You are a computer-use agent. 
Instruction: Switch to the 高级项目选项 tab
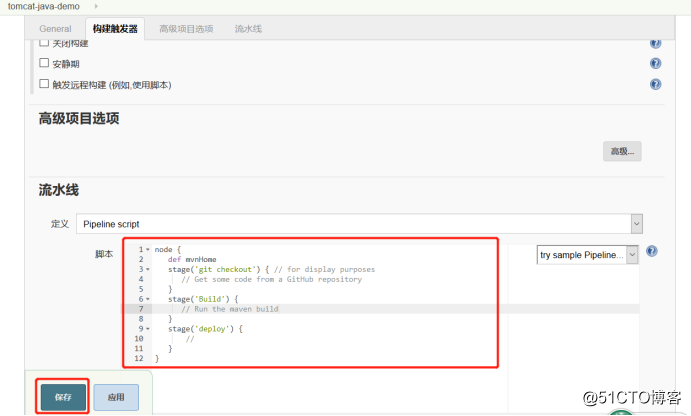point(186,29)
